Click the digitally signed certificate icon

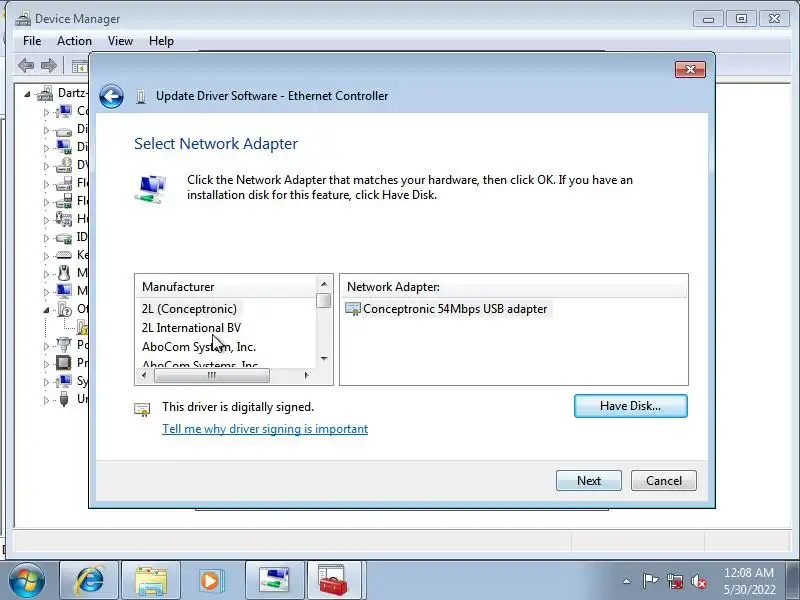142,409
